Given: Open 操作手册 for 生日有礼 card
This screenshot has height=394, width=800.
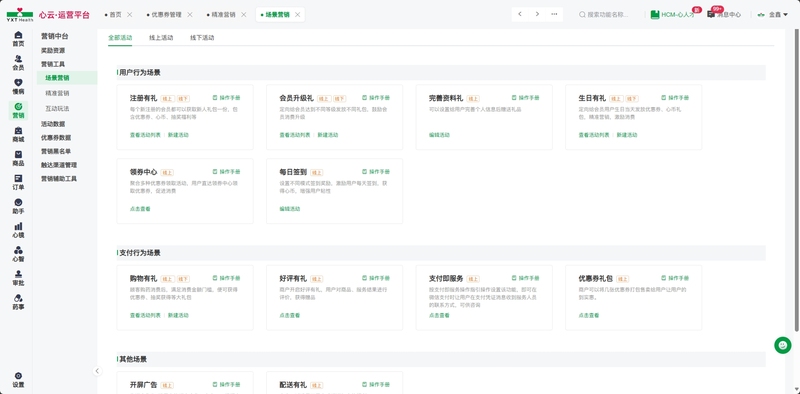Looking at the screenshot, I should pos(674,97).
